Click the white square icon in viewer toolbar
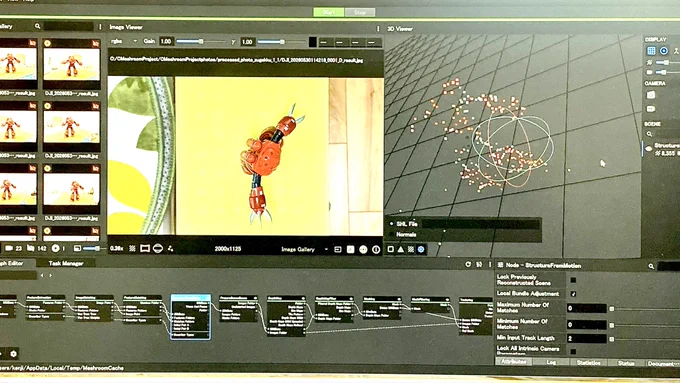Image resolution: width=680 pixels, height=383 pixels. [350, 249]
